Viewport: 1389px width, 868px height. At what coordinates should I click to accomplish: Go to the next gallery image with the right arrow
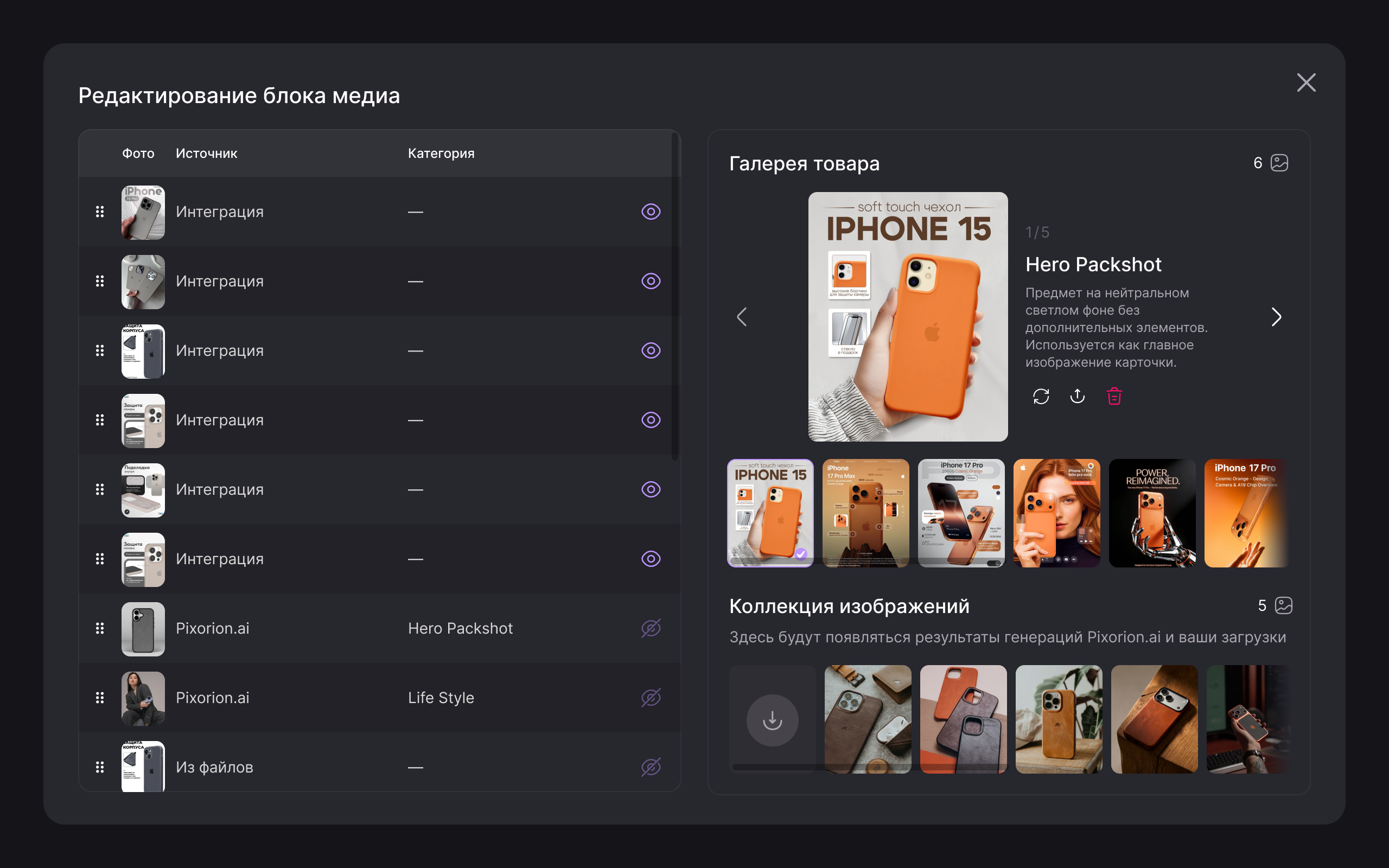click(x=1276, y=317)
